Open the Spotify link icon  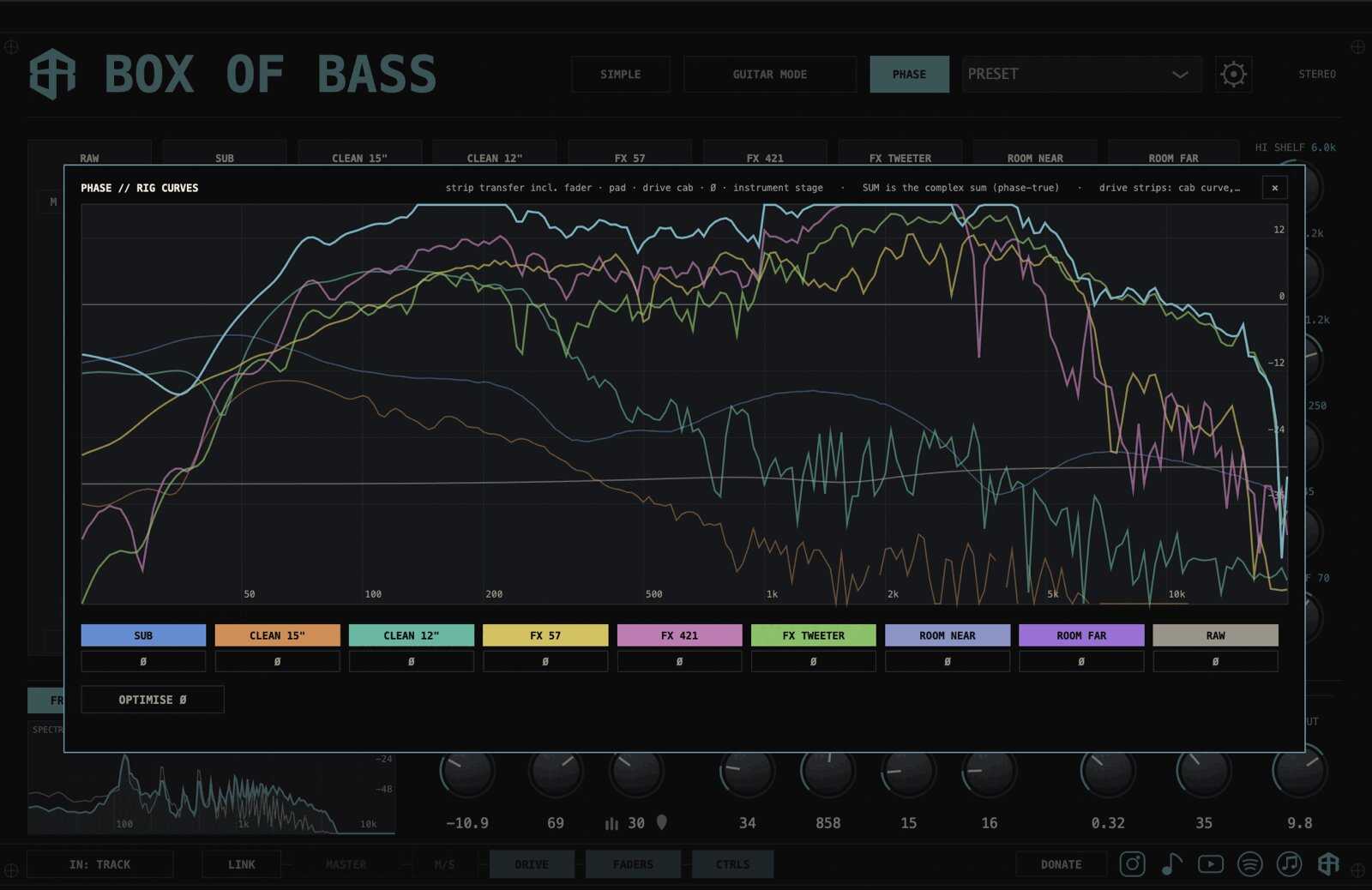pyautogui.click(x=1250, y=864)
